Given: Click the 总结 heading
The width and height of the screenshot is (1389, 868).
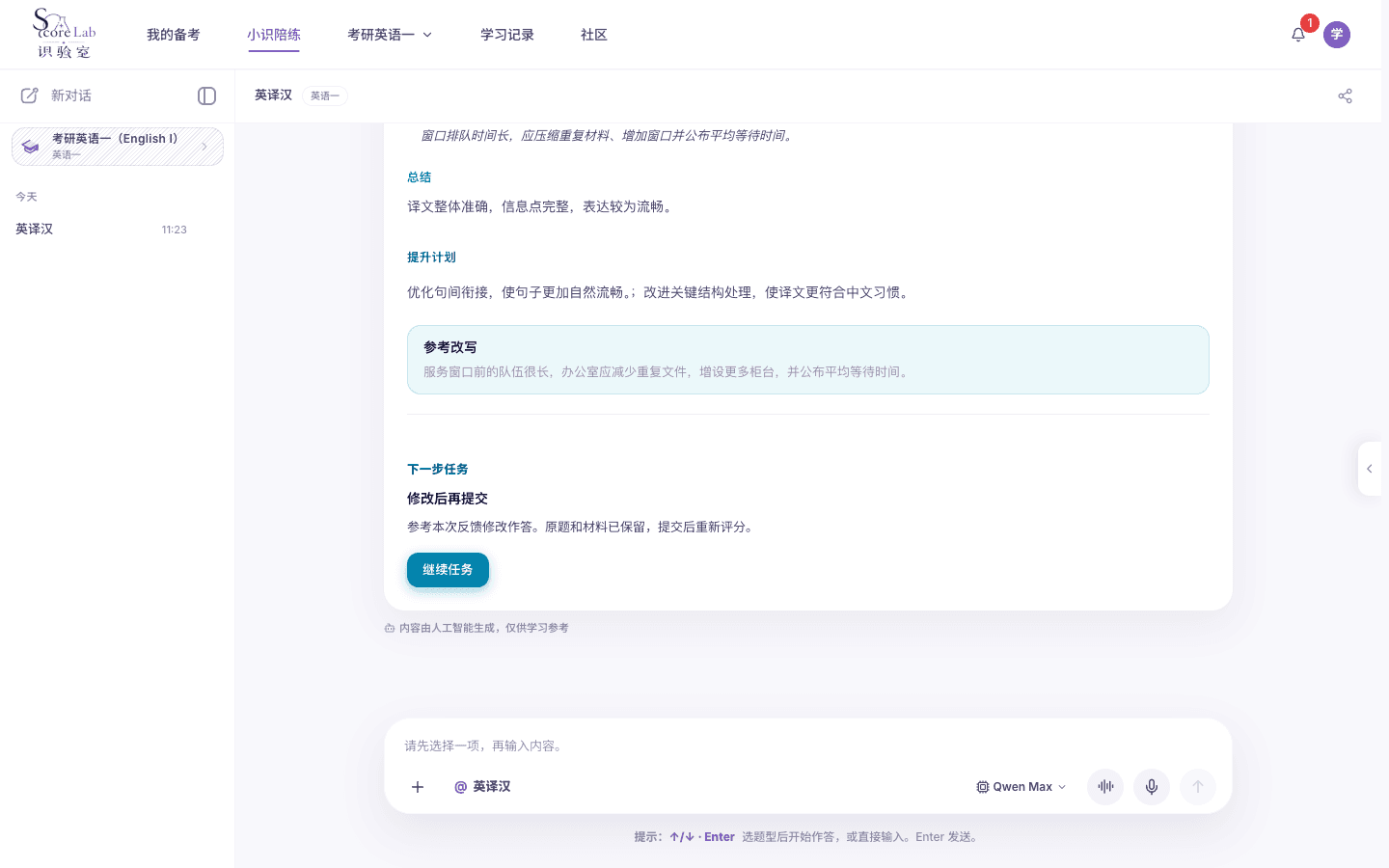Looking at the screenshot, I should point(420,177).
